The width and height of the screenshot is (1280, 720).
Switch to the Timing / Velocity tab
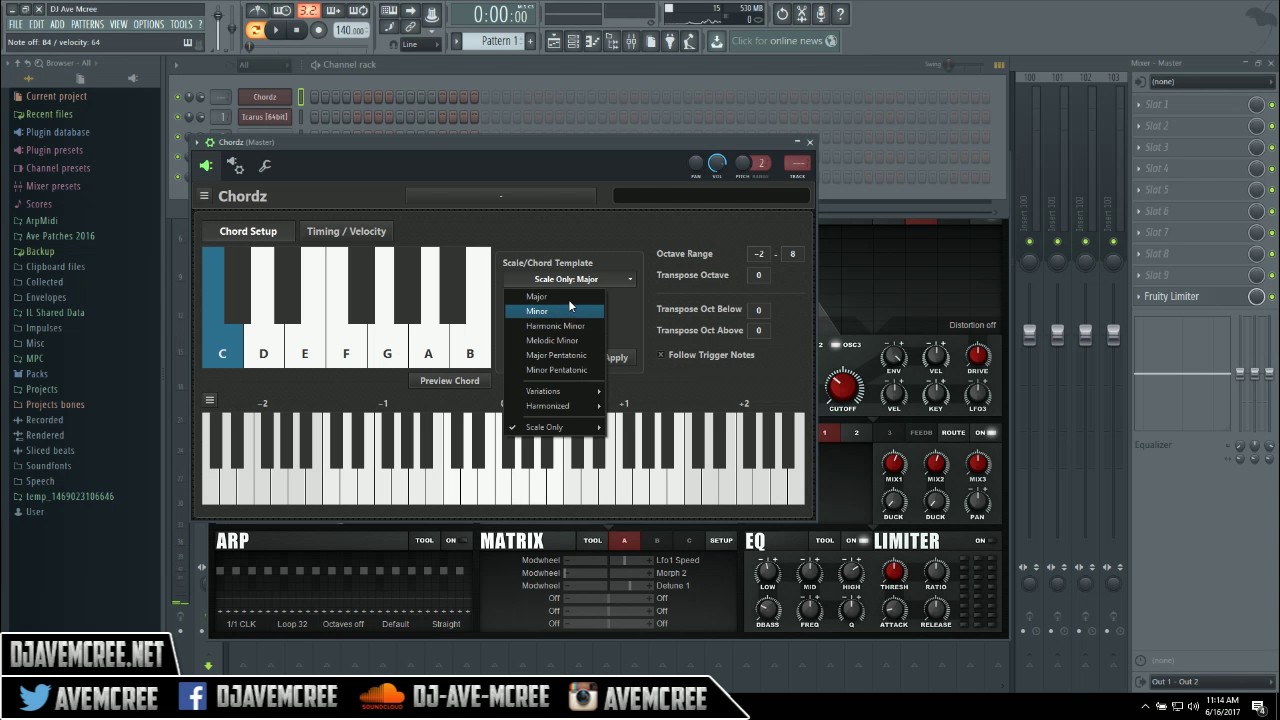click(346, 231)
